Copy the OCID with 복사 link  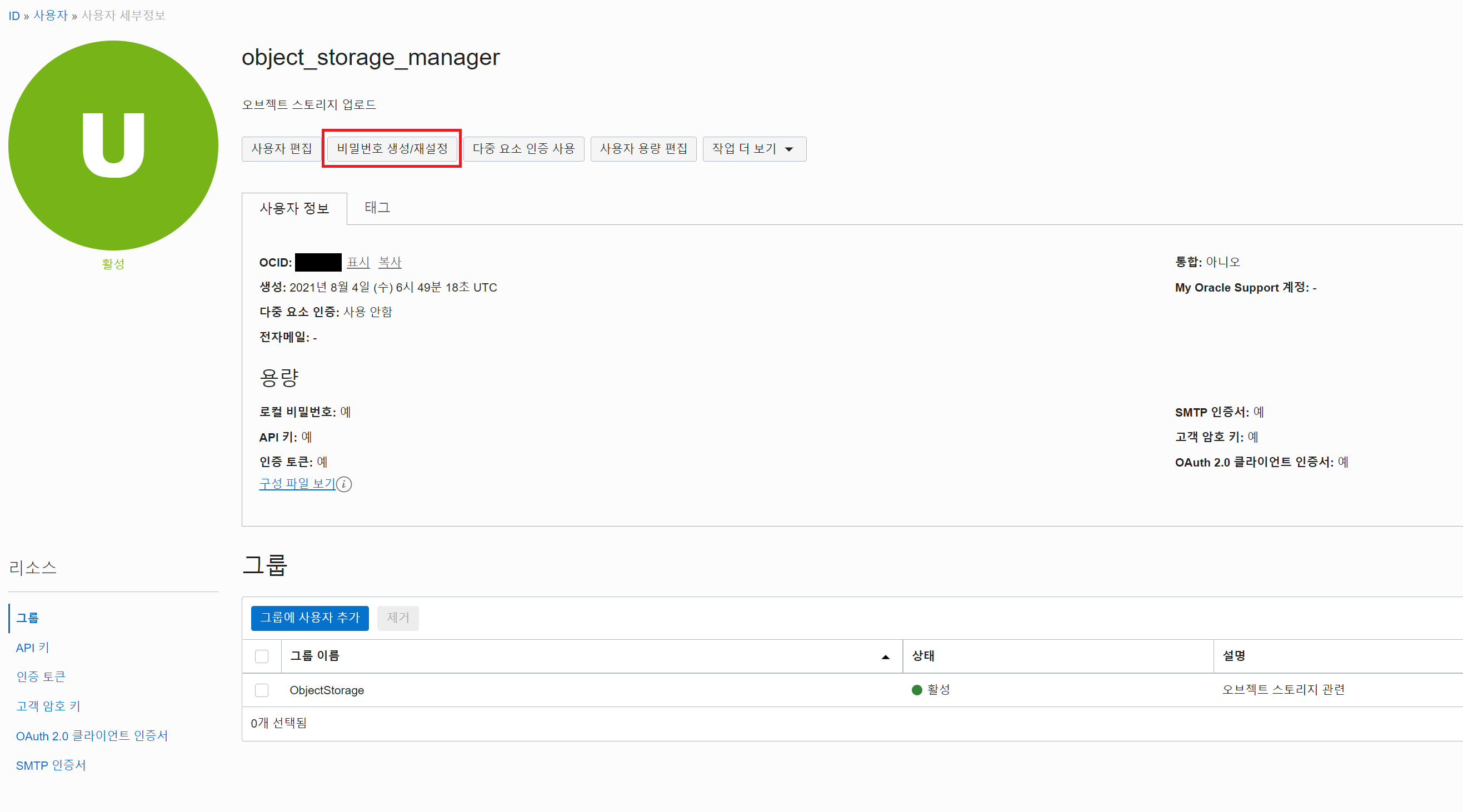pos(390,262)
